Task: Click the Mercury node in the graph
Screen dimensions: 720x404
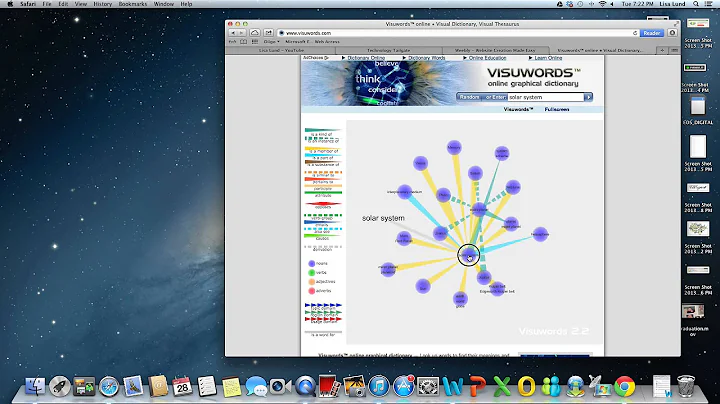Action: pos(454,147)
